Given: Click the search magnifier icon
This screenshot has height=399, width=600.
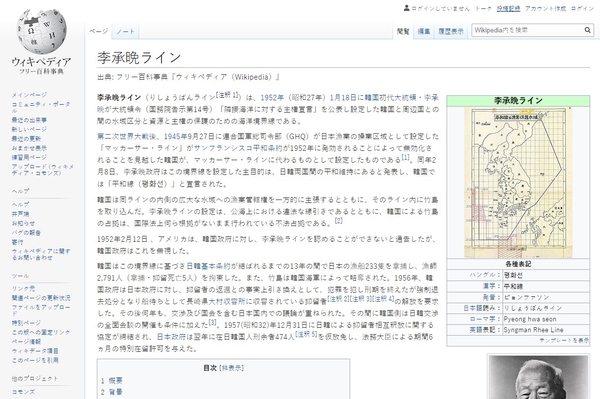Looking at the screenshot, I should coord(587,30).
